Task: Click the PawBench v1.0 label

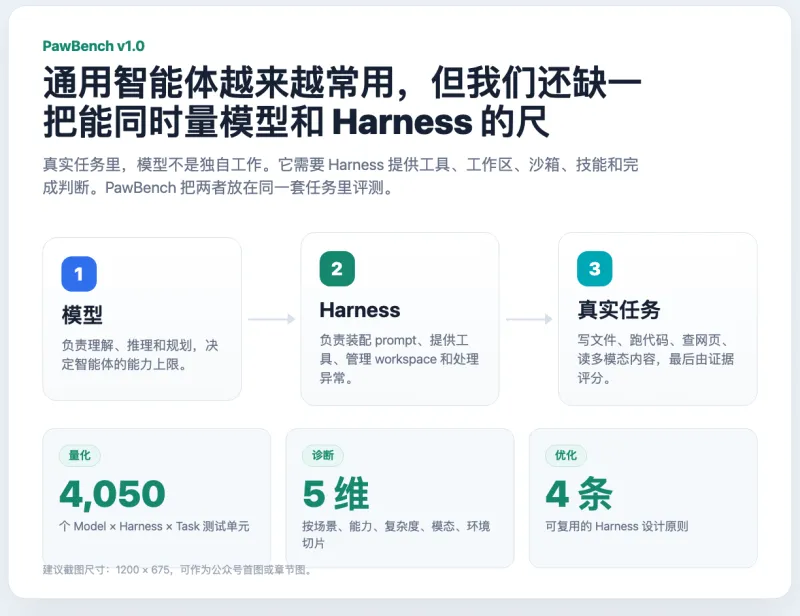Action: pyautogui.click(x=93, y=46)
